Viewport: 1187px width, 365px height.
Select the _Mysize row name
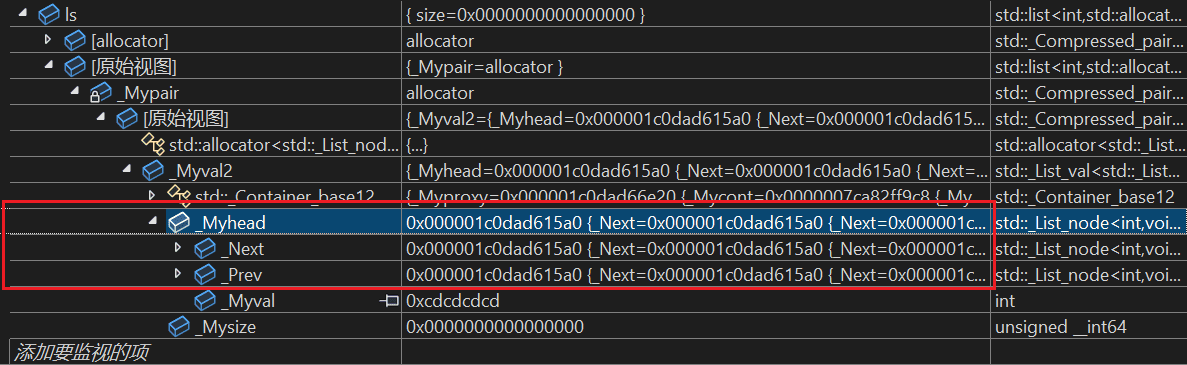click(x=226, y=327)
